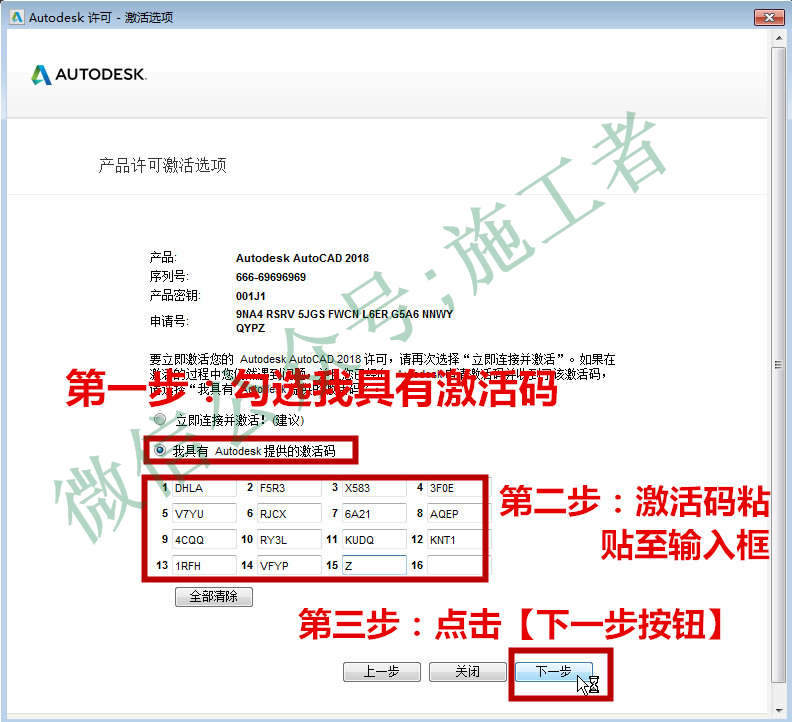
Task: Close the Autodesk license window
Action: [x=769, y=17]
